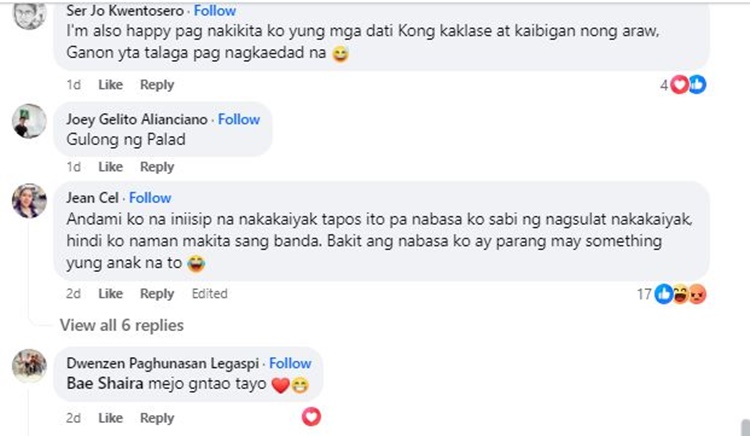The image size is (750, 436).
Task: Reply to Ser Jo Kwentosero's comment
Action: tap(157, 85)
